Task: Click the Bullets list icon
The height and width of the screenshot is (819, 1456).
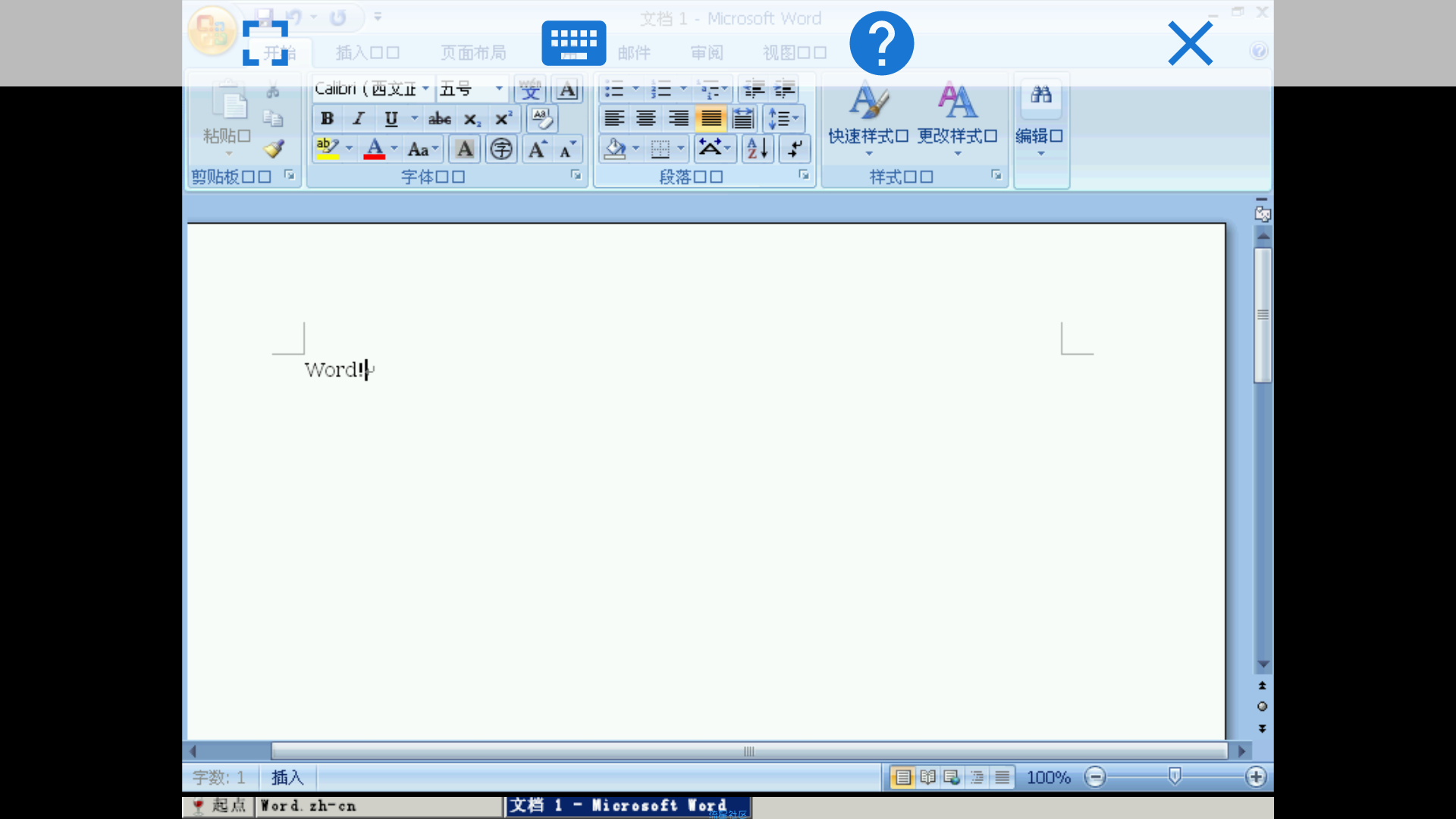Action: (x=614, y=89)
